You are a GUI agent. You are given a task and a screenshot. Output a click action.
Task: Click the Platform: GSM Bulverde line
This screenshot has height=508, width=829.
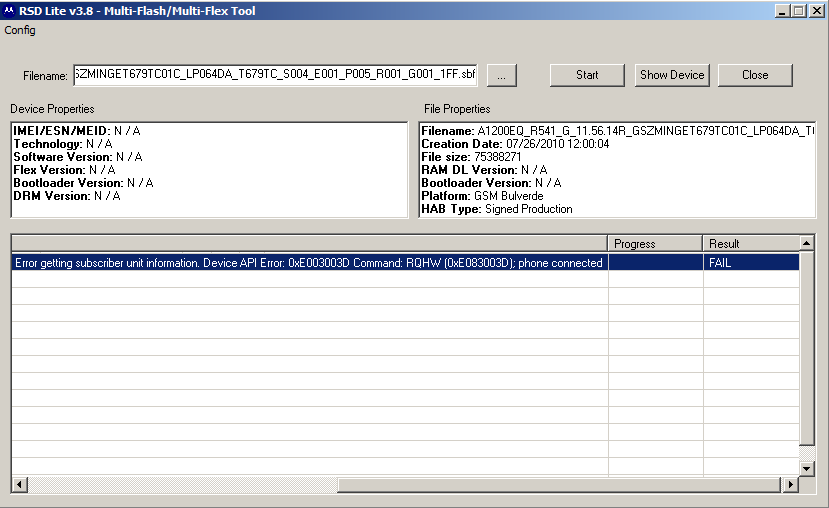tap(482, 196)
